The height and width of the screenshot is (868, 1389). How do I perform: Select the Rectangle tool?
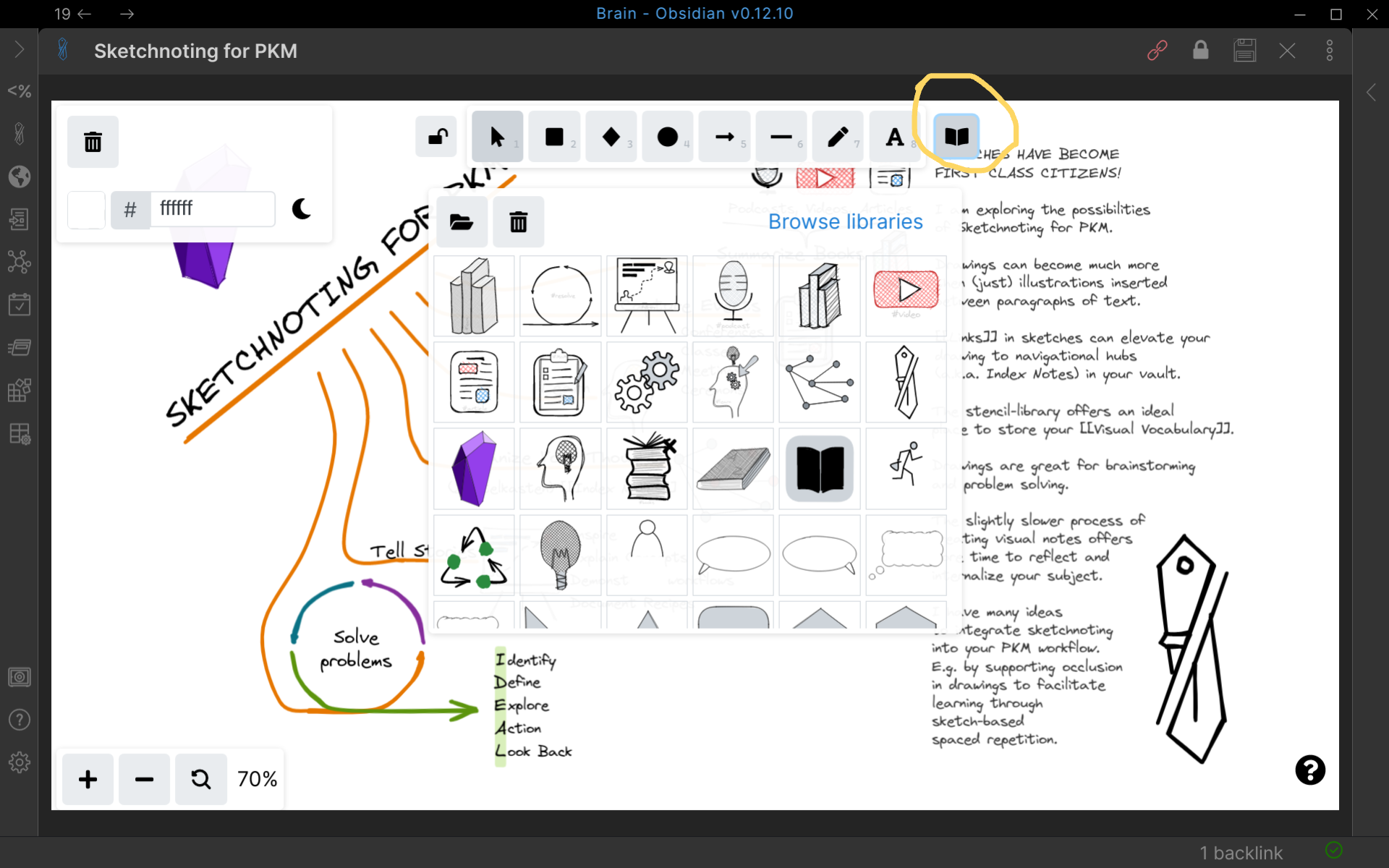(554, 137)
